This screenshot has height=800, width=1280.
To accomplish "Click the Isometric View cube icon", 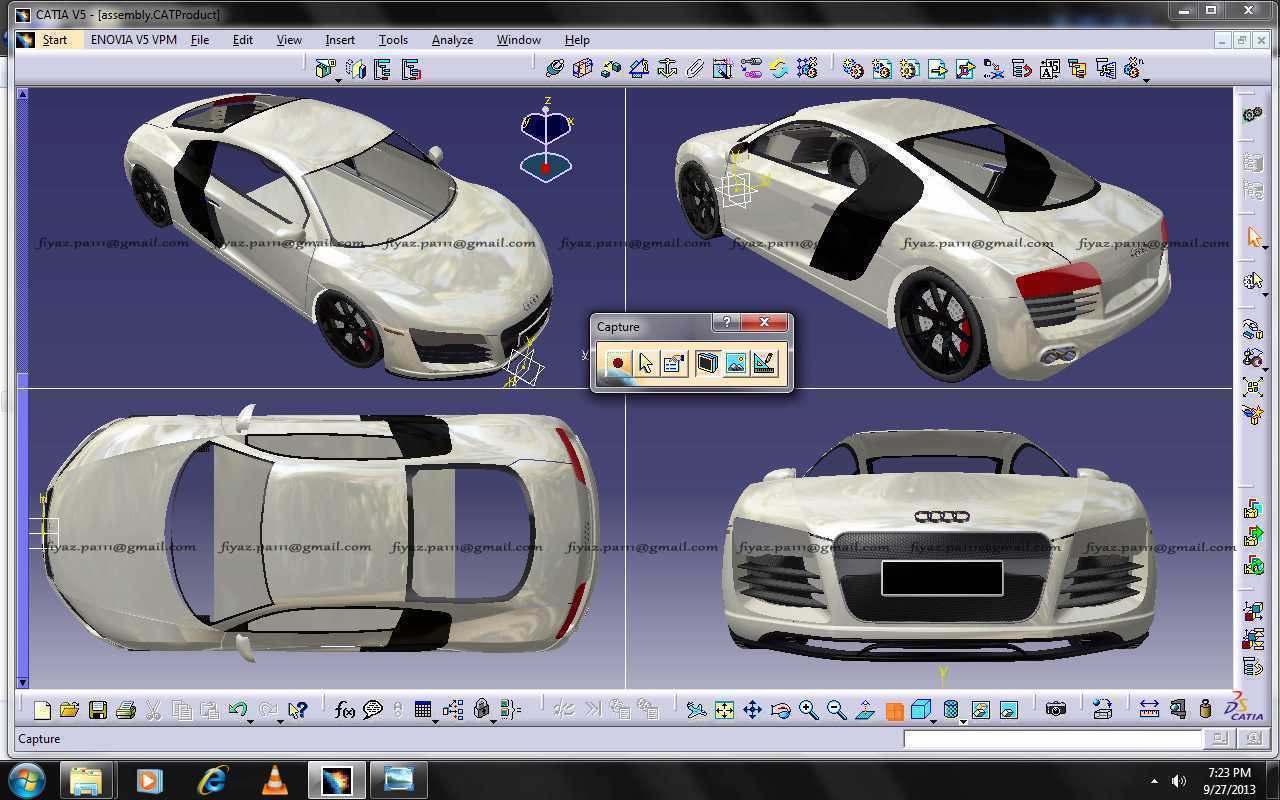I will tap(921, 709).
